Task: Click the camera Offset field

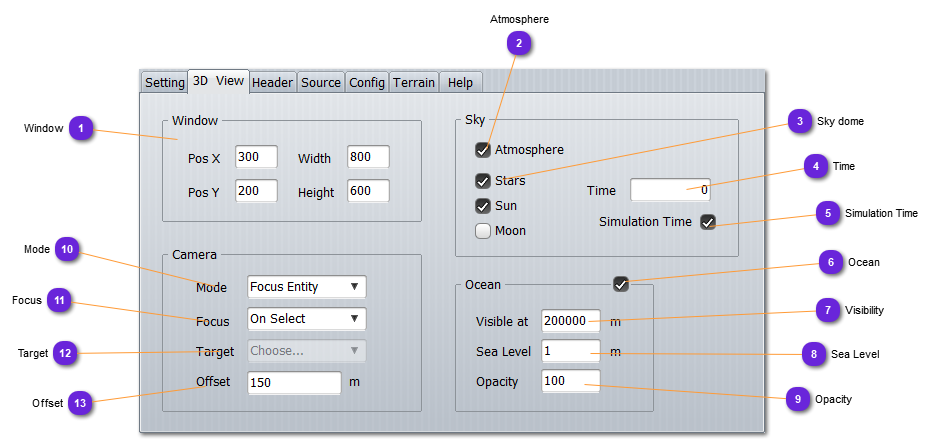Action: point(294,383)
